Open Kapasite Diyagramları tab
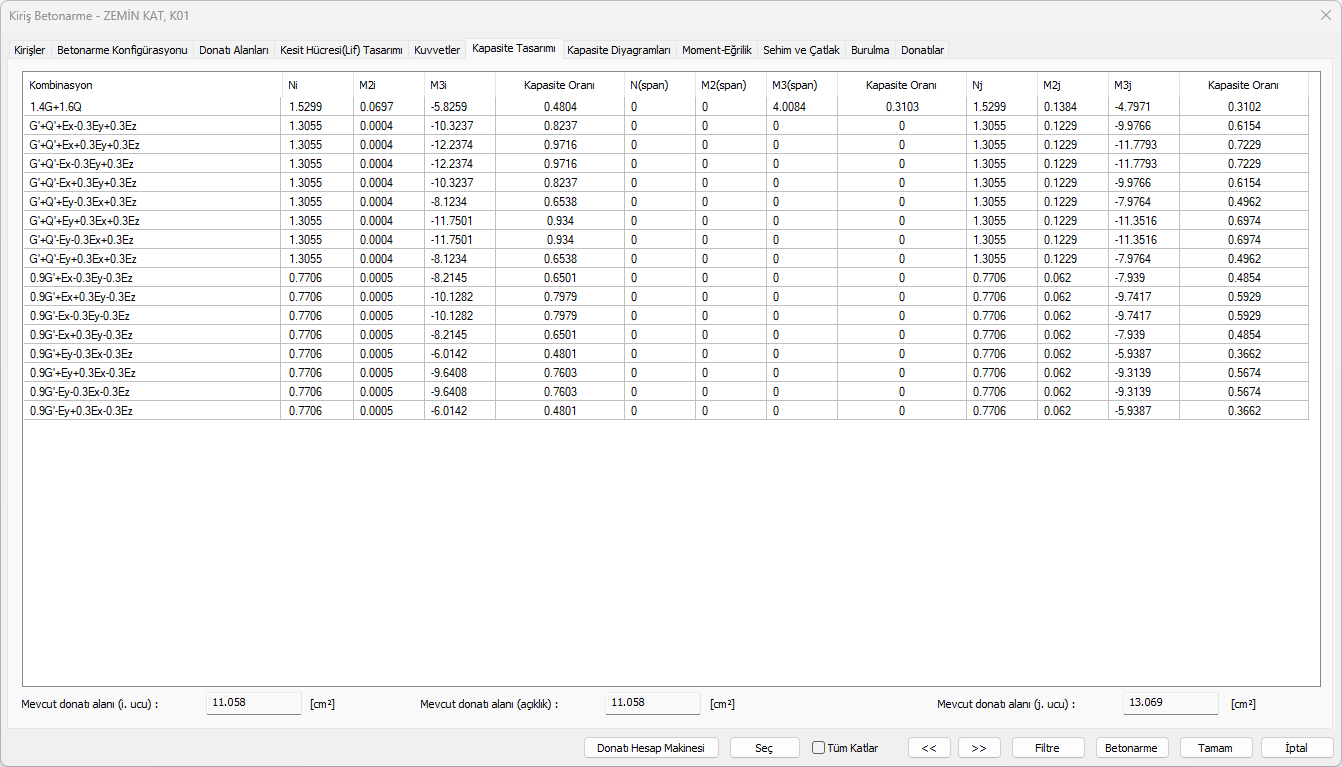 618,50
